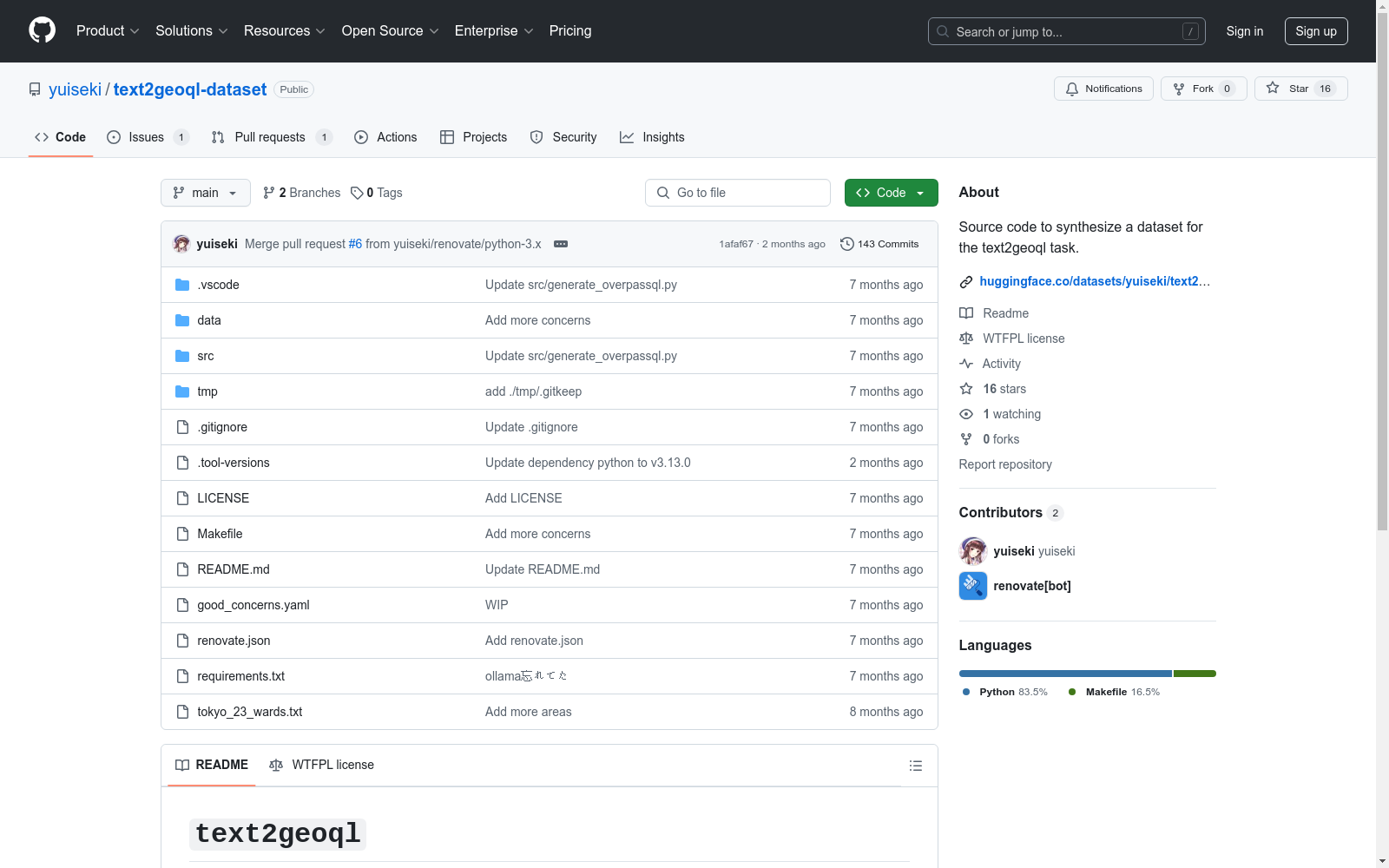Viewport: 1389px width, 868px height.
Task: Expand the Product menu
Action: coord(108,30)
